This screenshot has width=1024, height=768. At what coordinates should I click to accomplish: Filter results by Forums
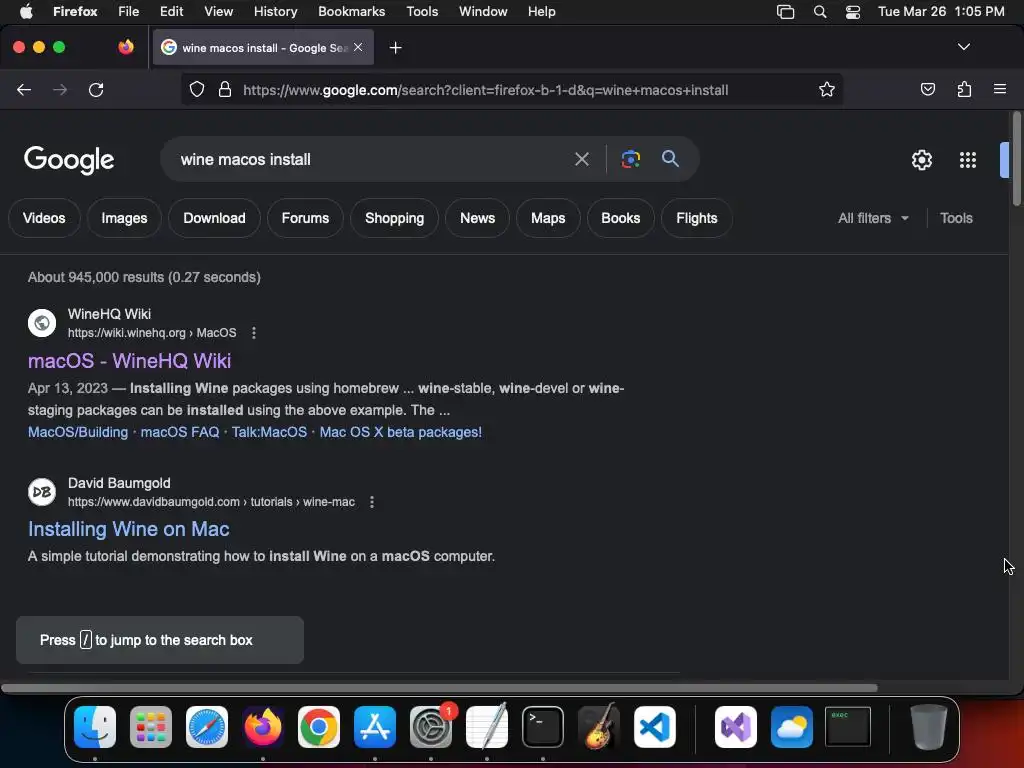(x=305, y=218)
